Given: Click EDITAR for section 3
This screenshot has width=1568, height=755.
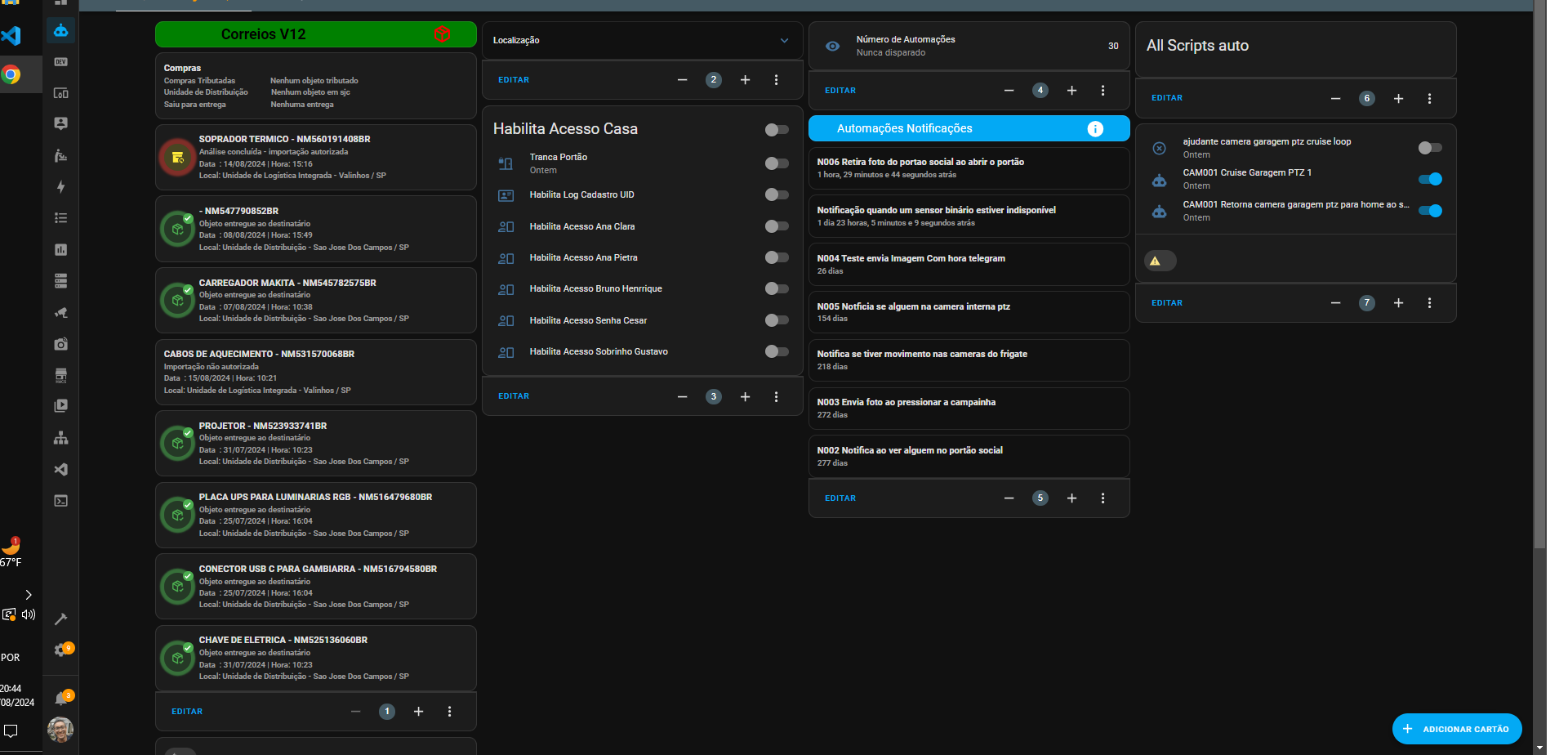Looking at the screenshot, I should (514, 396).
